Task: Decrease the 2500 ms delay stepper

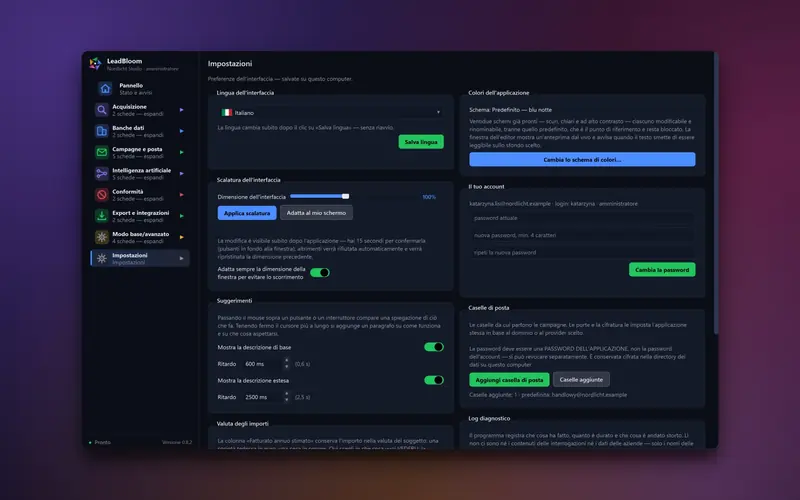Action: 286,401
